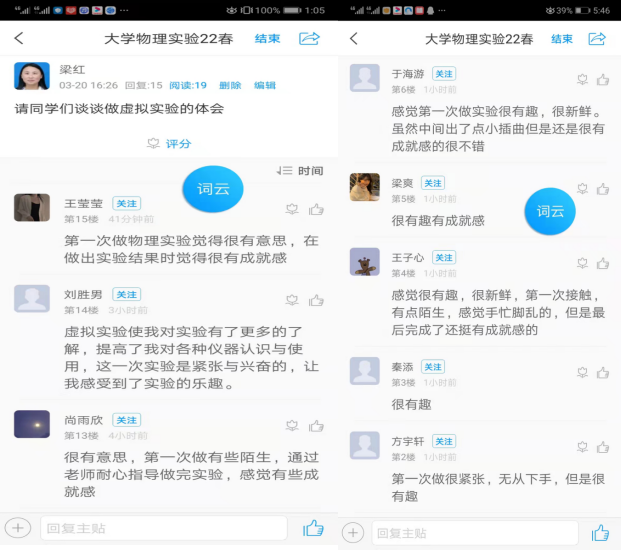This screenshot has height=551, width=621.
Task: Tap plus icon beside left reply box
Action: [17, 527]
